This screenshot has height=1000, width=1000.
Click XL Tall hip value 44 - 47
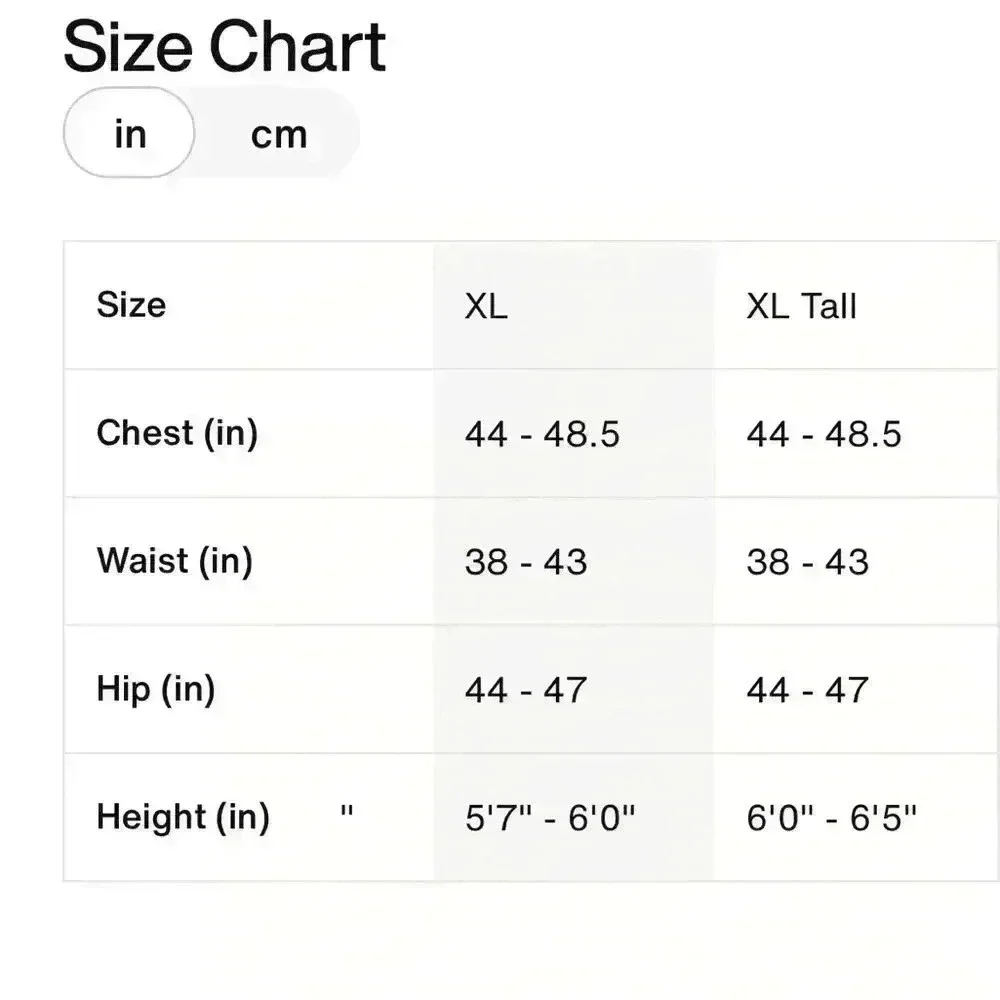807,690
